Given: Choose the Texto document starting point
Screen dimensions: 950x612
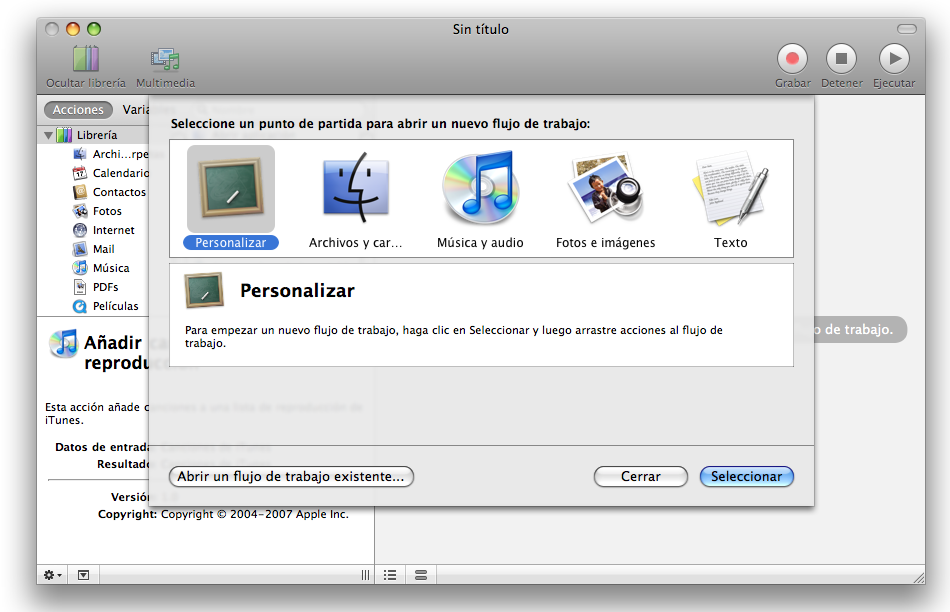Looking at the screenshot, I should (x=730, y=188).
